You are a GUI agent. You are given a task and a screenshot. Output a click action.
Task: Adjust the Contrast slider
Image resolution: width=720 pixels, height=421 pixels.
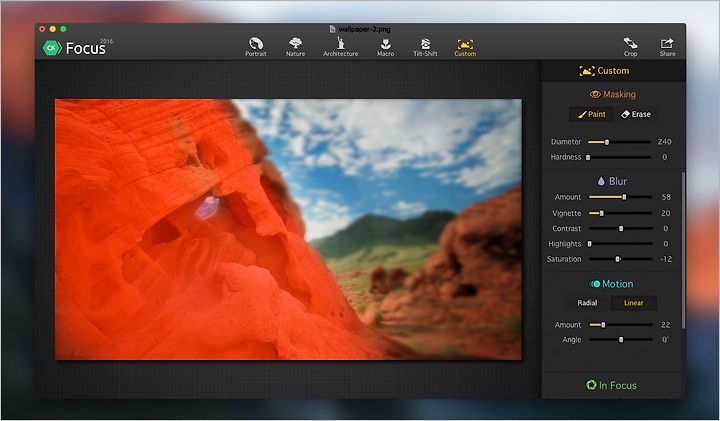[620, 229]
